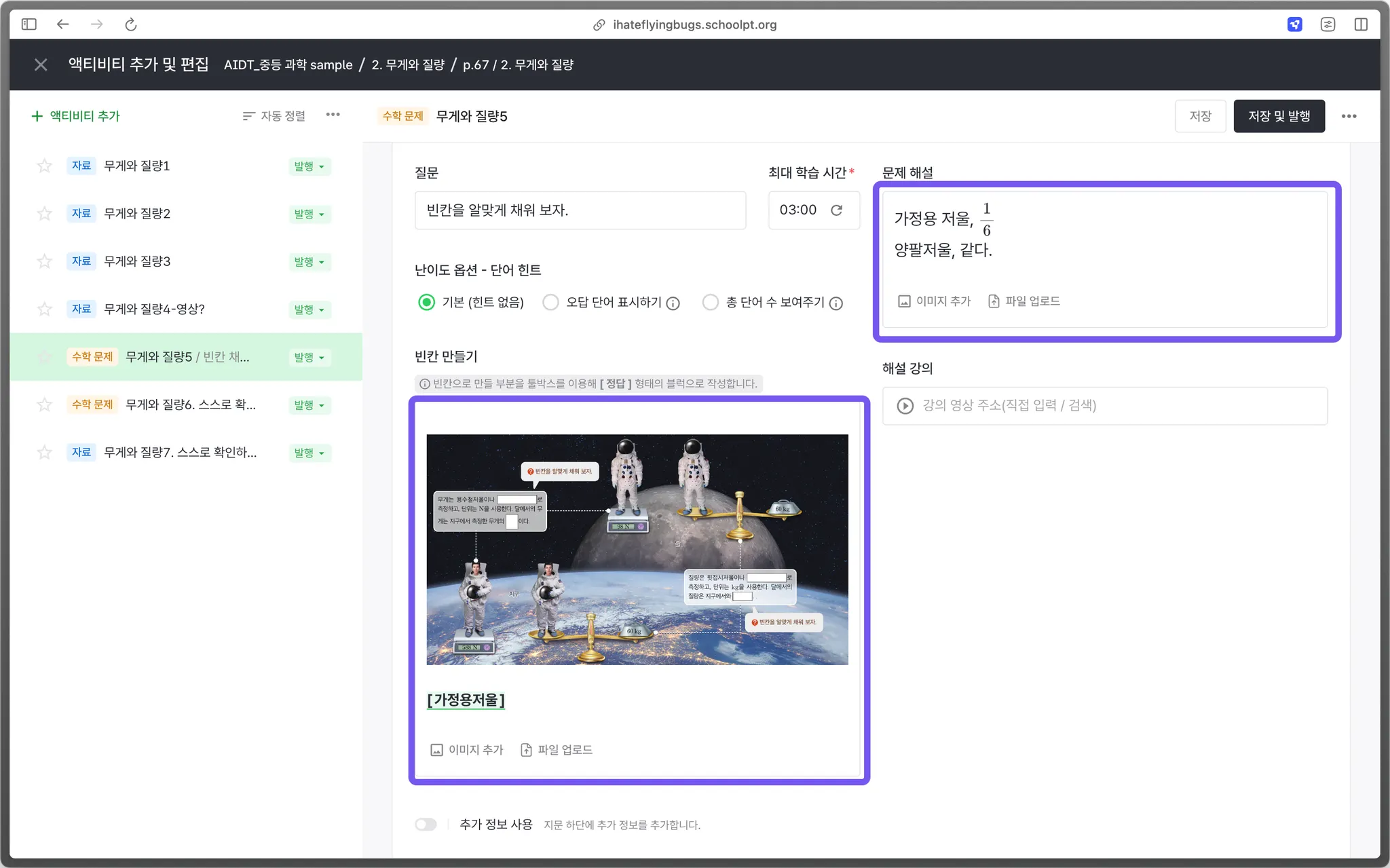
Task: Click 이미지 추가 in 문제 해설 box
Action: (935, 301)
